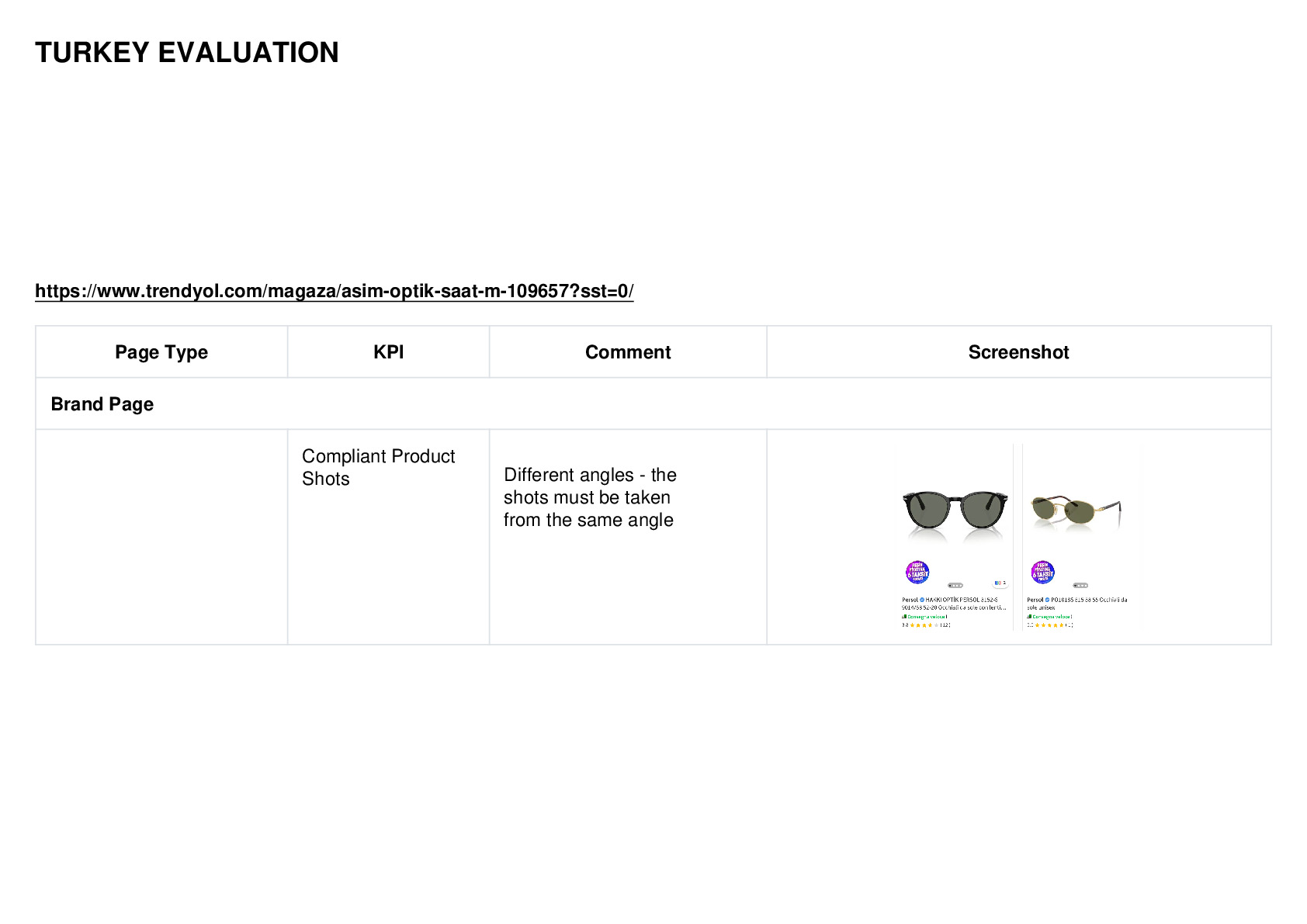Click the Screenshot column header

click(1019, 352)
